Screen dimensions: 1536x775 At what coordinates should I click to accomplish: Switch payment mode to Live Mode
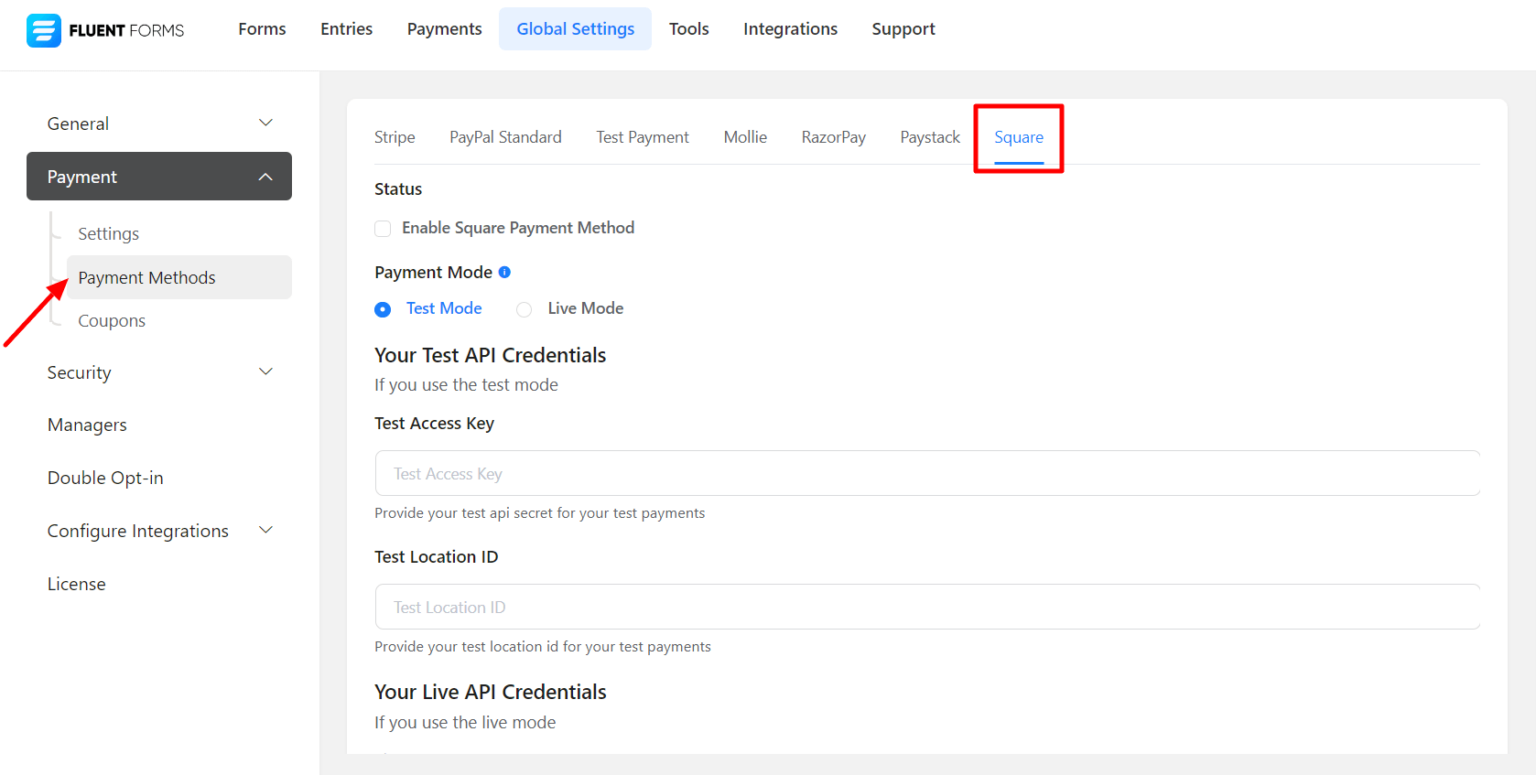(x=524, y=309)
